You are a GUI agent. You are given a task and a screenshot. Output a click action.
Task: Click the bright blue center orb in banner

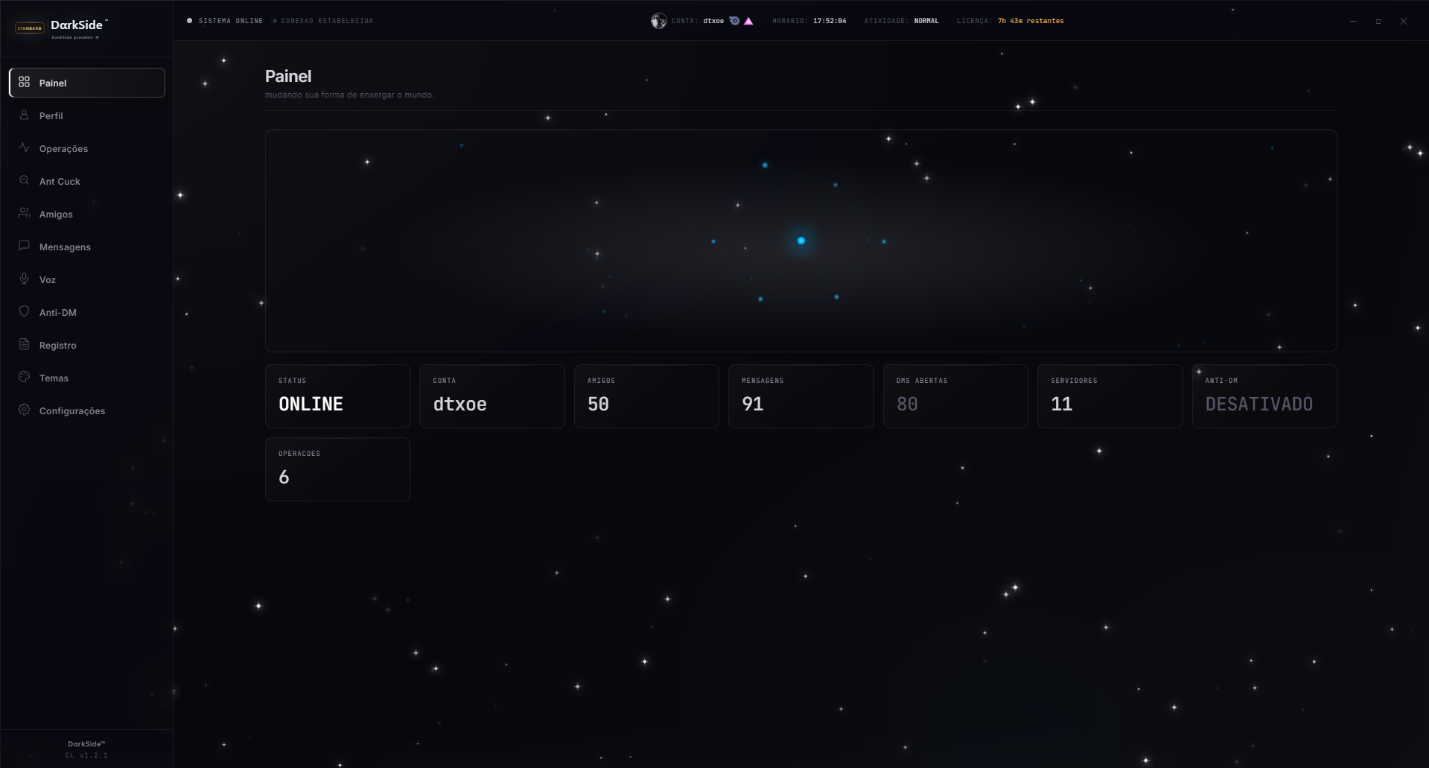[801, 240]
